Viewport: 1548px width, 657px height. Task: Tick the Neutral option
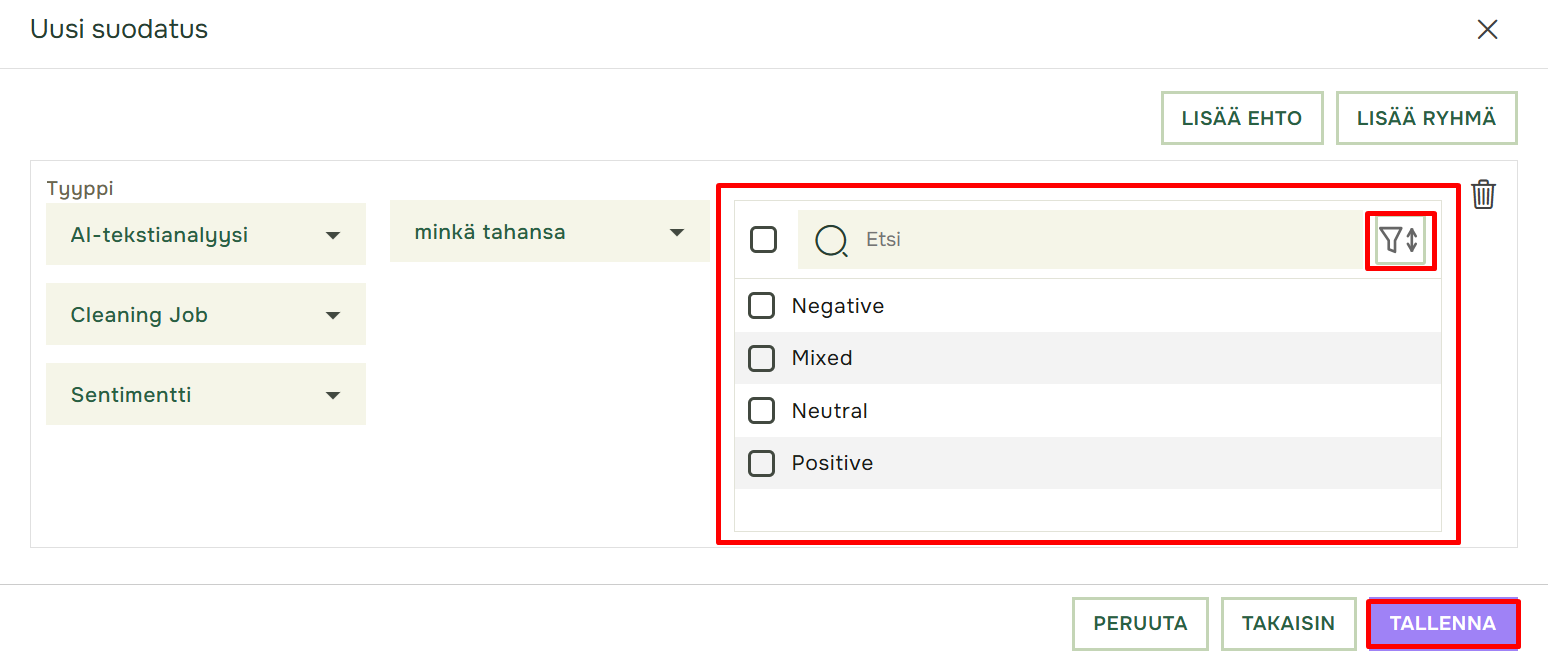click(x=762, y=410)
